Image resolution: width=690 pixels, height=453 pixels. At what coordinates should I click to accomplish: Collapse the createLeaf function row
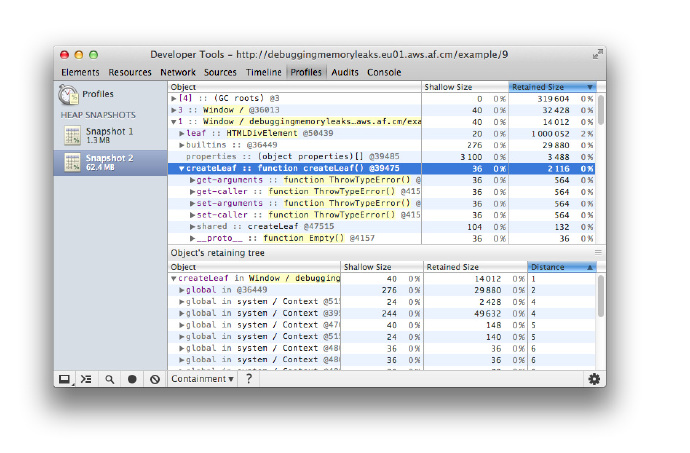pyautogui.click(x=182, y=169)
